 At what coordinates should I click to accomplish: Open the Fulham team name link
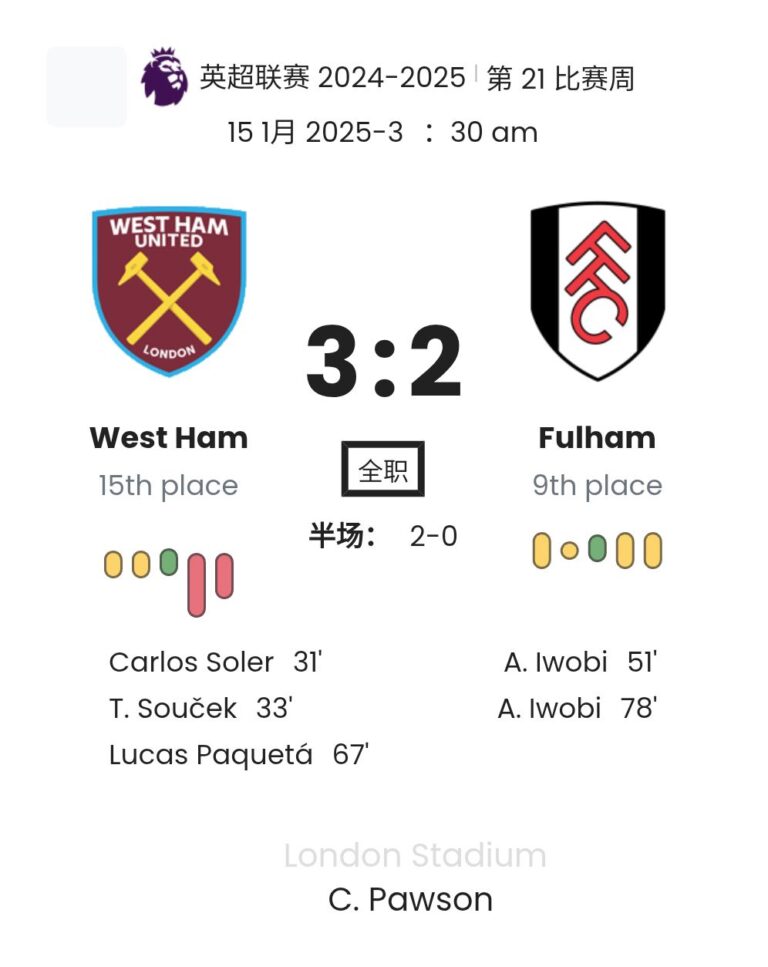pyautogui.click(x=597, y=438)
